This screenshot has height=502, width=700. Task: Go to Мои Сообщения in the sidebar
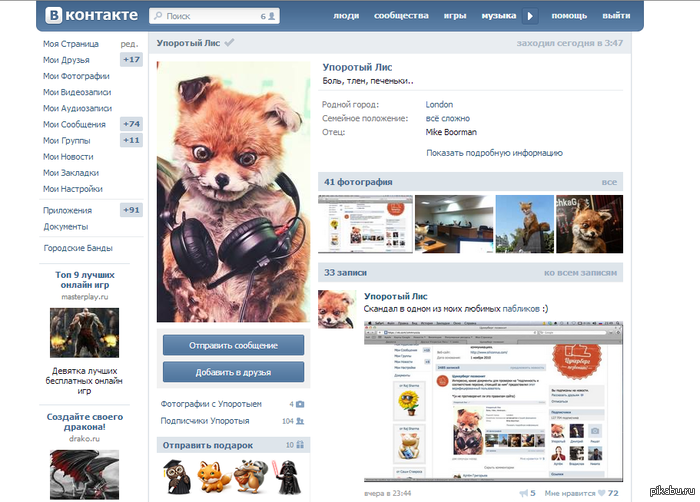point(74,124)
